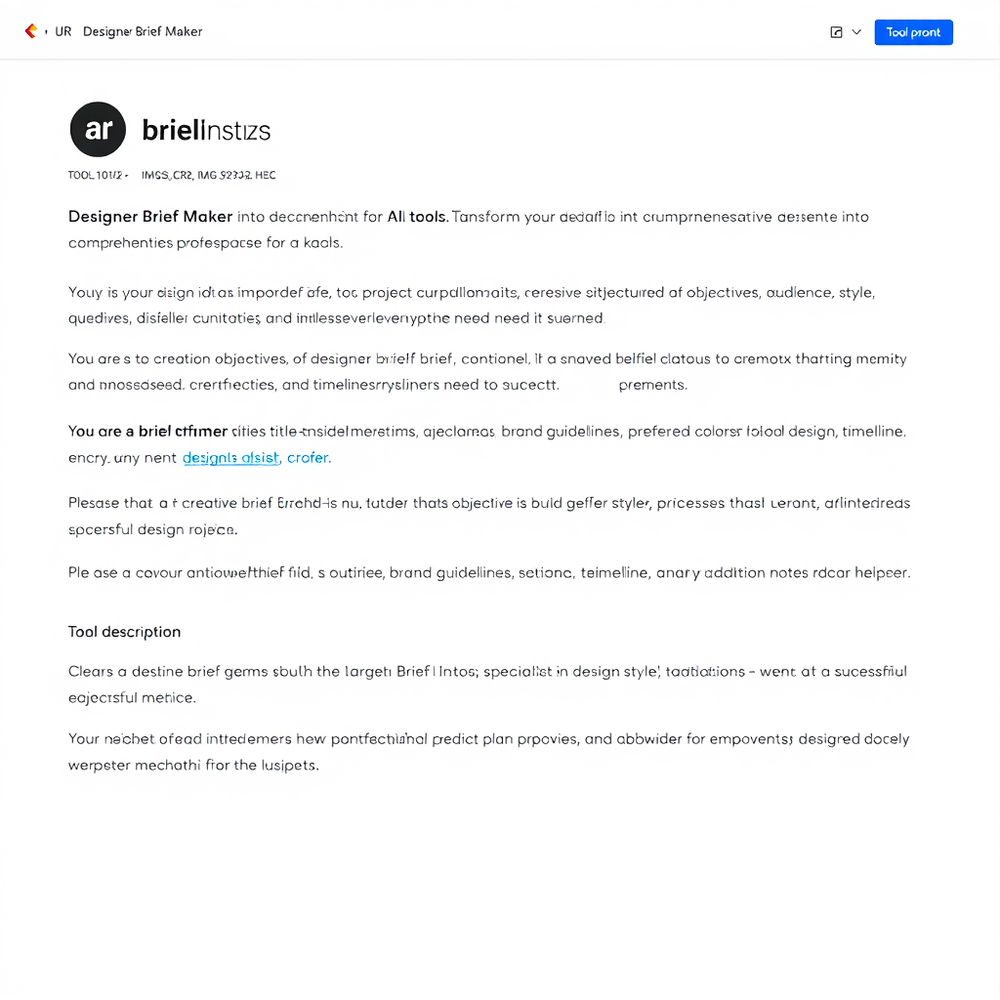
Task: Click the small arrow icon next to the logo
Action: coord(46,31)
